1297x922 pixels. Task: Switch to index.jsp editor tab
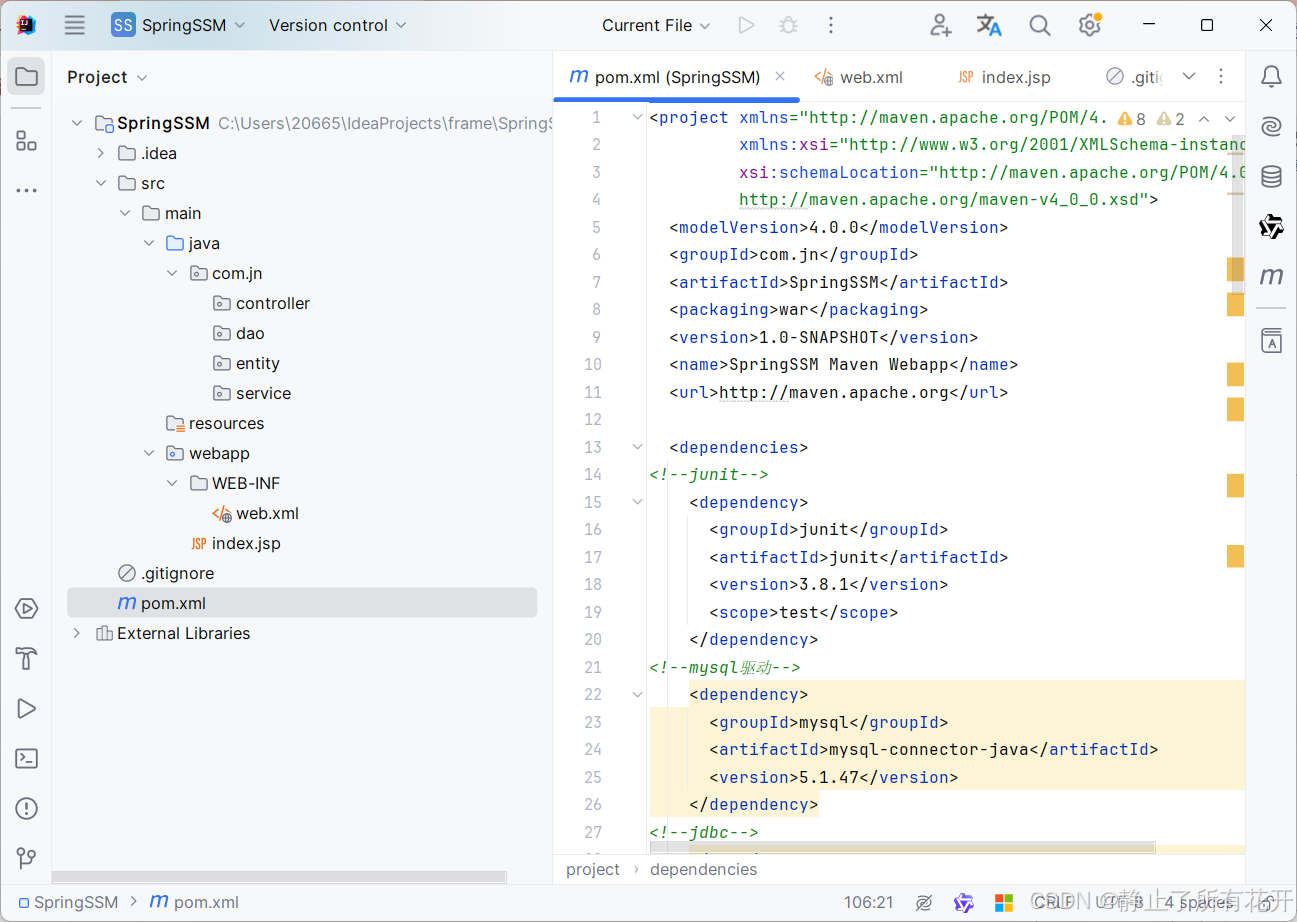click(x=1004, y=77)
